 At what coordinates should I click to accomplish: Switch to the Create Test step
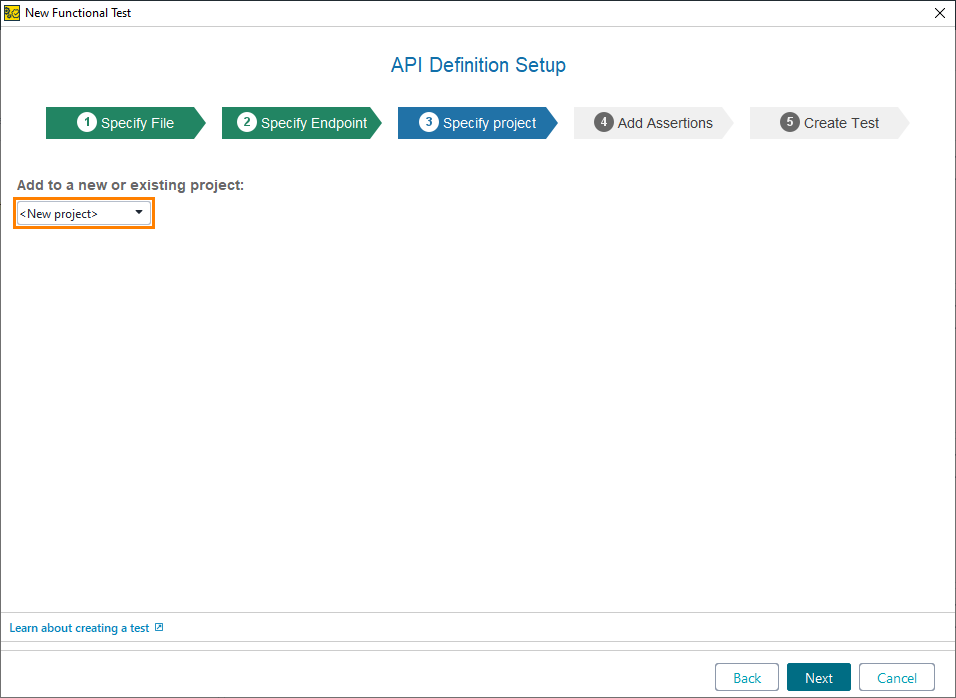pos(841,123)
